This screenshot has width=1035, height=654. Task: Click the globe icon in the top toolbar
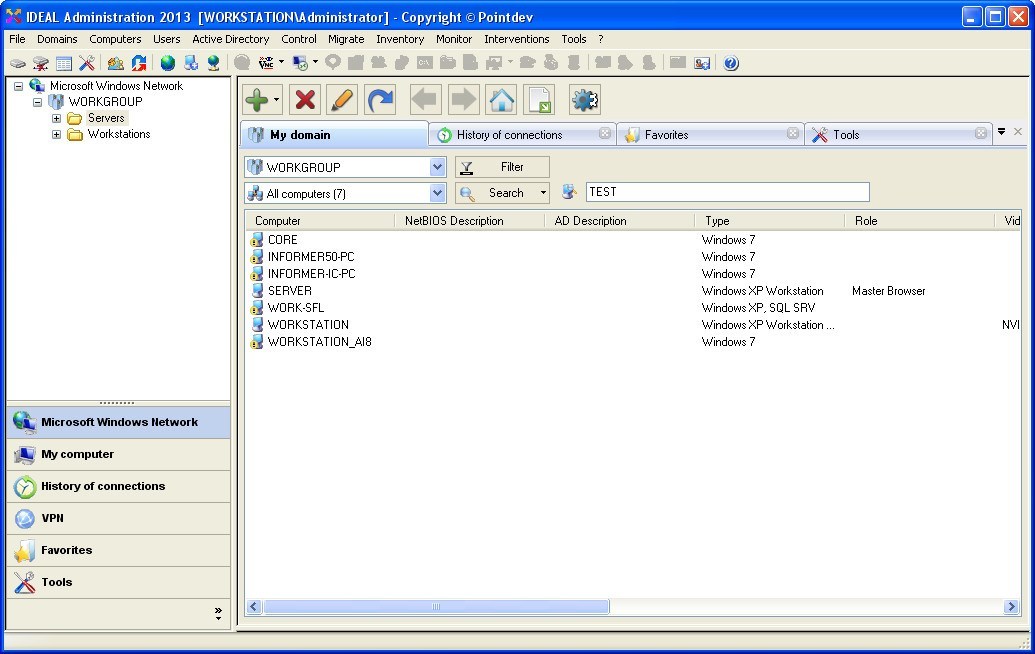(168, 63)
